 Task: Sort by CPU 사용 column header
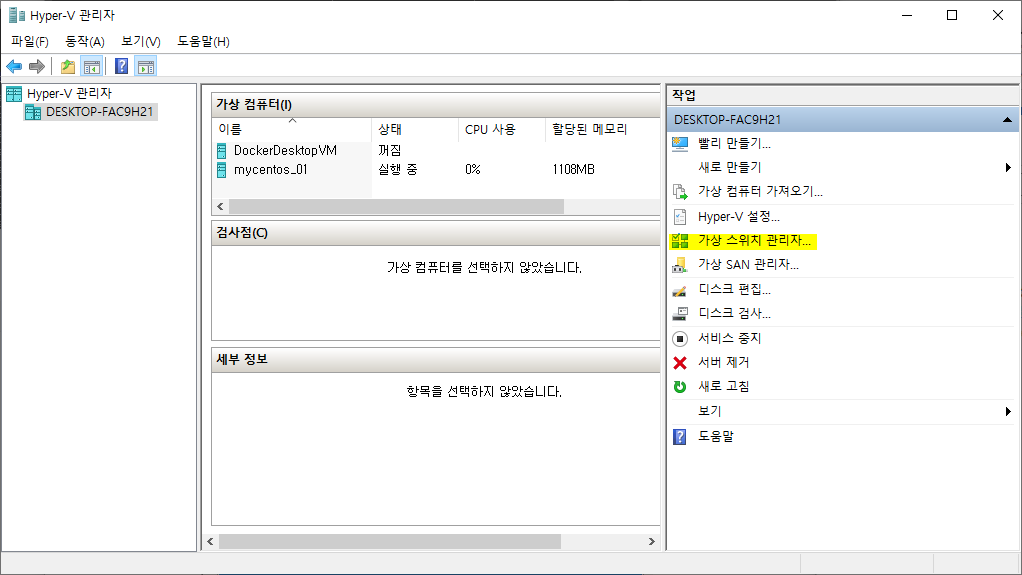tap(501, 130)
